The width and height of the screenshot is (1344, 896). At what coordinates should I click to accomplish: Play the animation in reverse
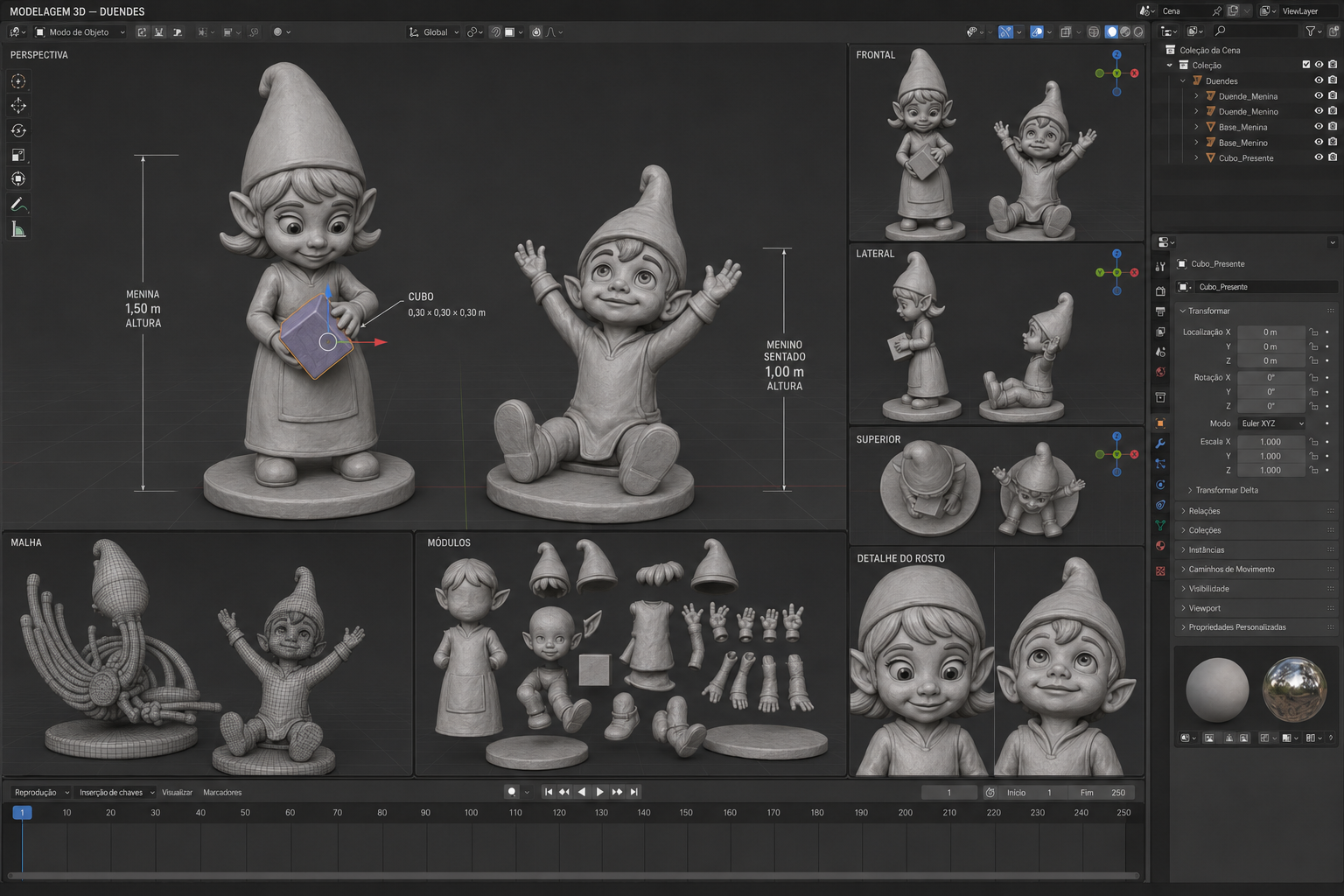[582, 792]
